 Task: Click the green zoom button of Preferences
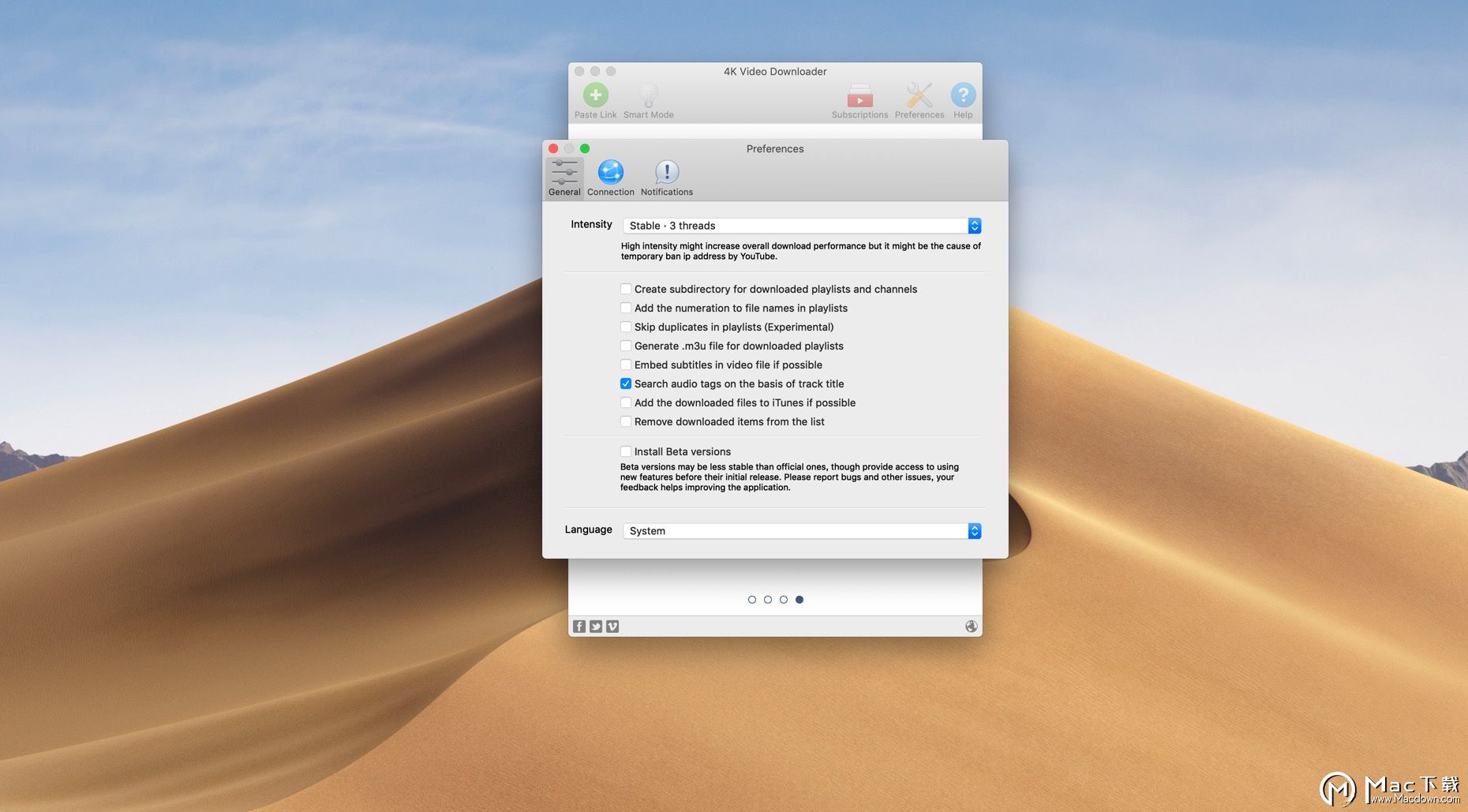(x=585, y=148)
